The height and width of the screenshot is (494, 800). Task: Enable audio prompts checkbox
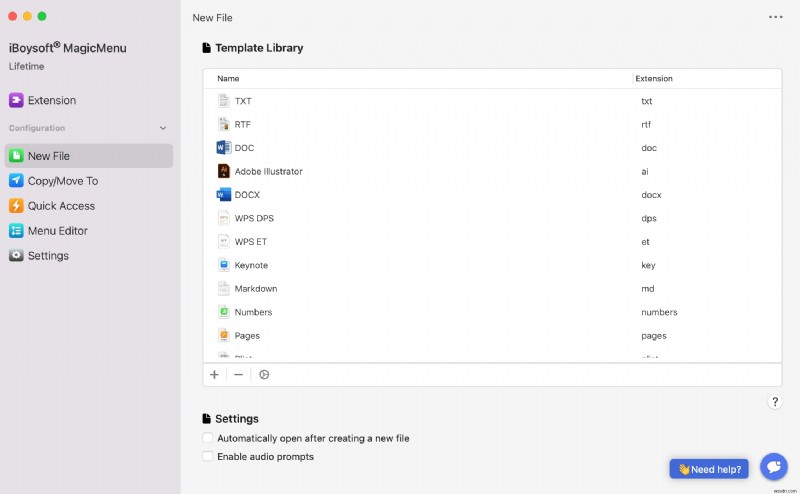[208, 456]
